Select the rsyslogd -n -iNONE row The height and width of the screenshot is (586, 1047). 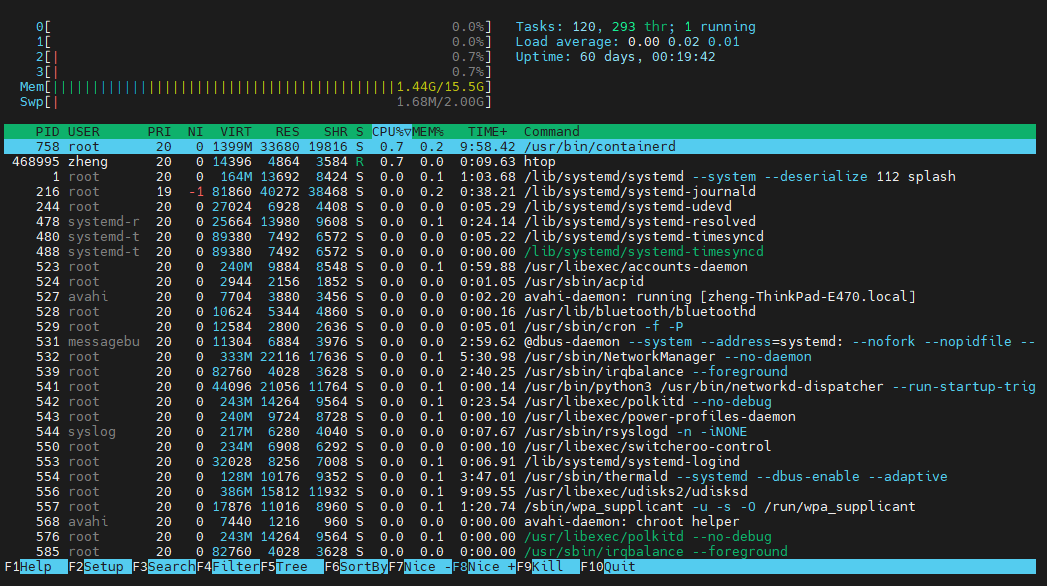click(x=520, y=432)
